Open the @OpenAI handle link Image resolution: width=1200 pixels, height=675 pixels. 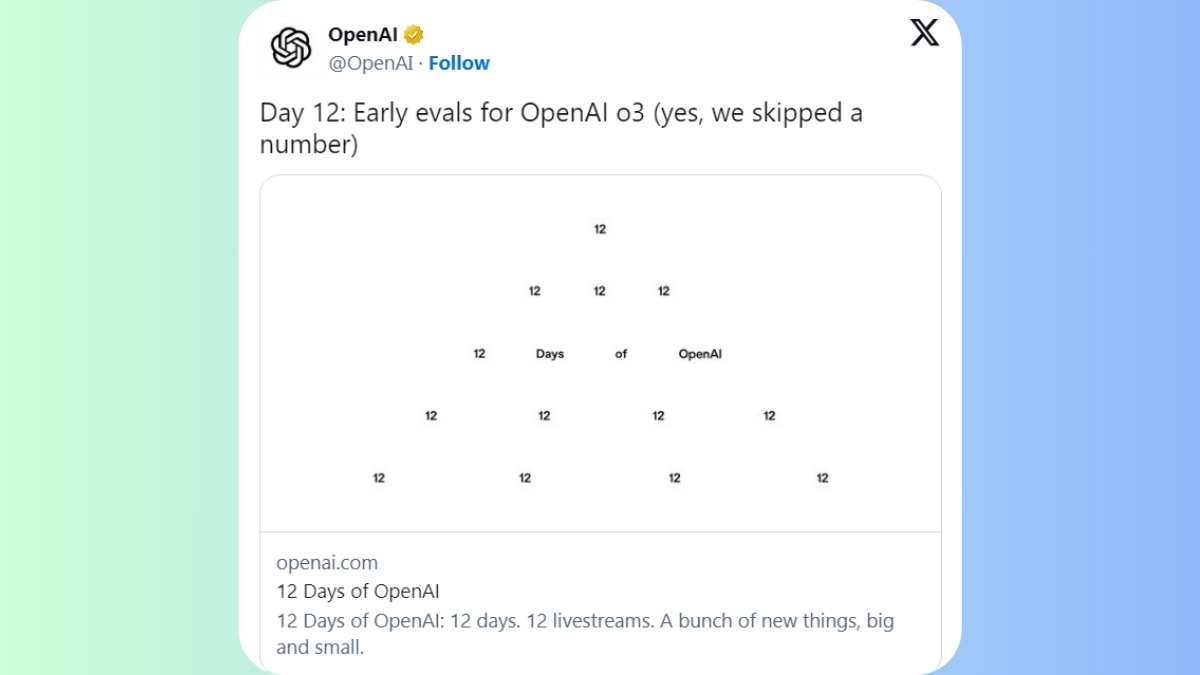click(371, 63)
